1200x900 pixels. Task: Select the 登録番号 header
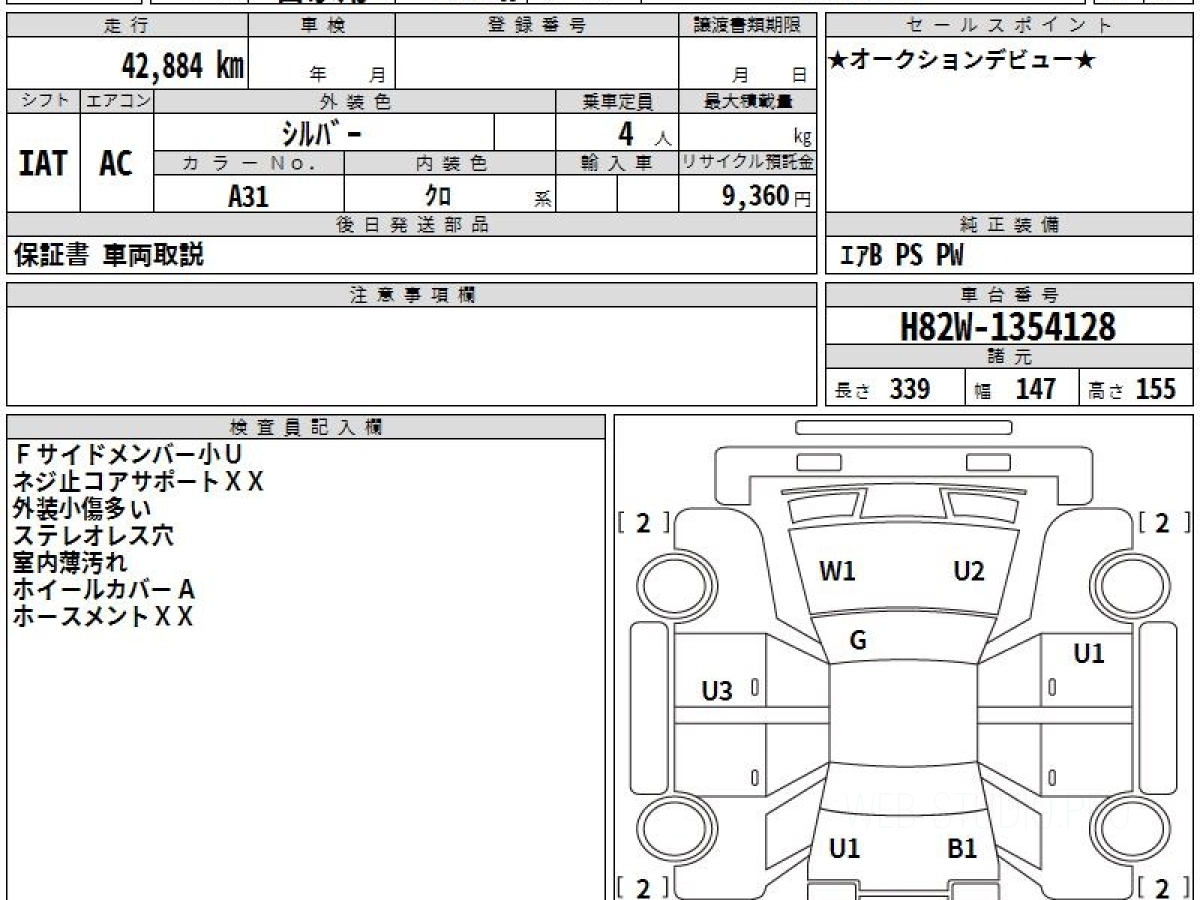click(x=537, y=26)
